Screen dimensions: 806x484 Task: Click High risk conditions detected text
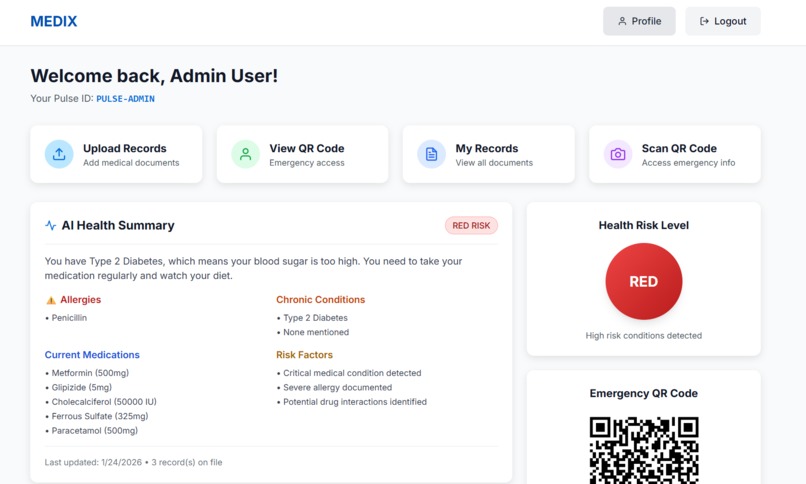pos(644,336)
